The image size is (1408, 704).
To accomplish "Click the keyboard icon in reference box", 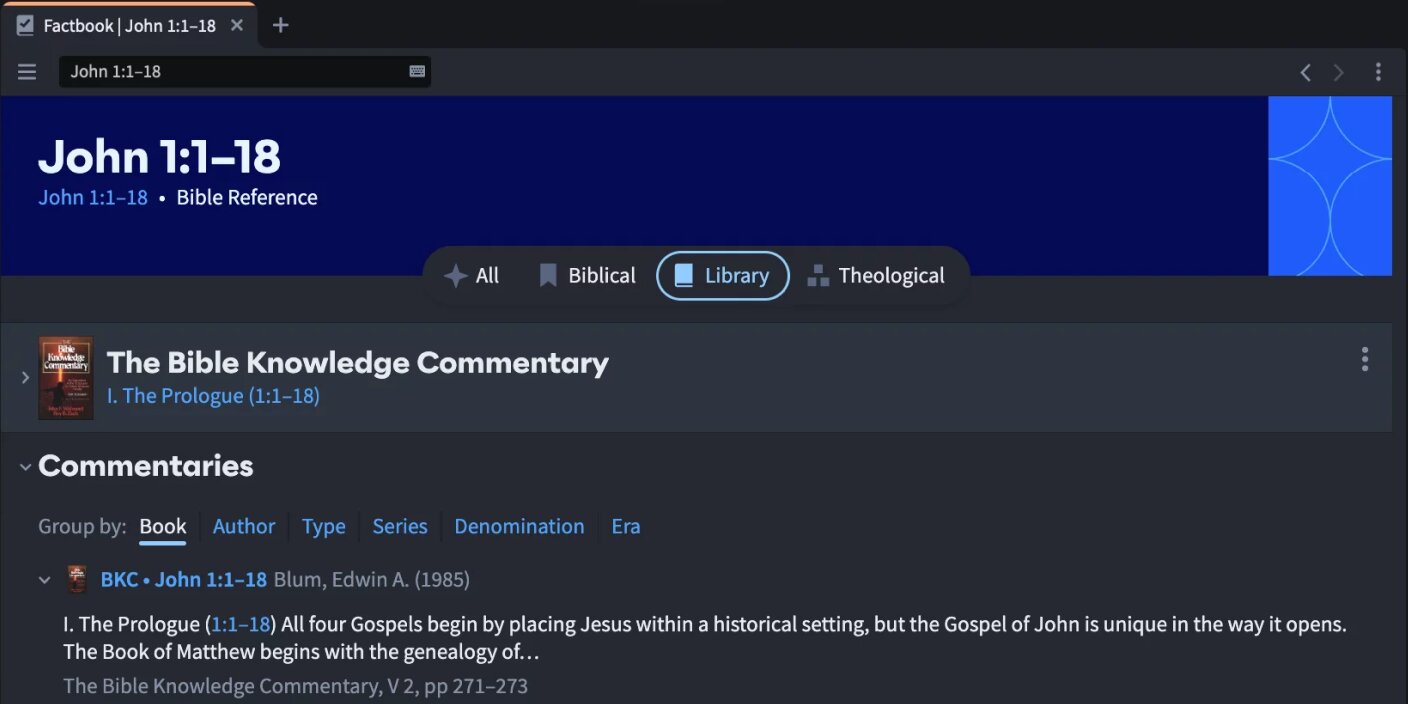I will click(x=417, y=72).
